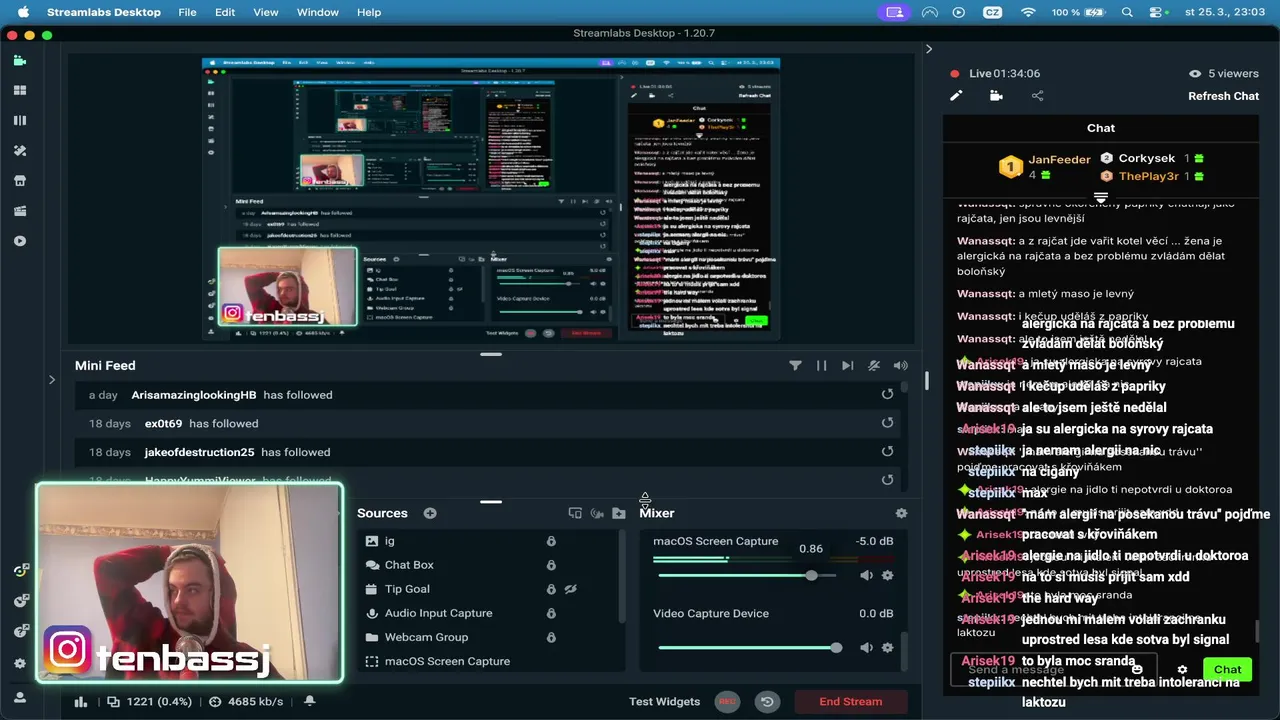1280x720 pixels.
Task: Open the account profile icon in sidebar
Action: 19,697
